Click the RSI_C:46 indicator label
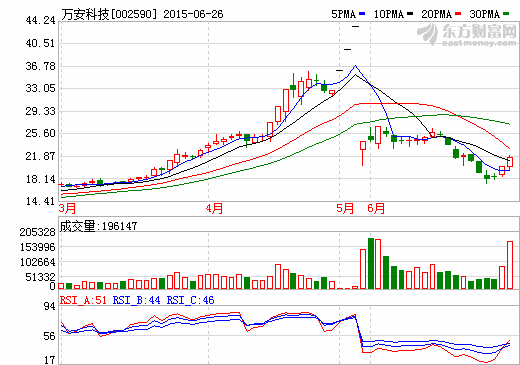520x365 pixels. click(x=190, y=300)
